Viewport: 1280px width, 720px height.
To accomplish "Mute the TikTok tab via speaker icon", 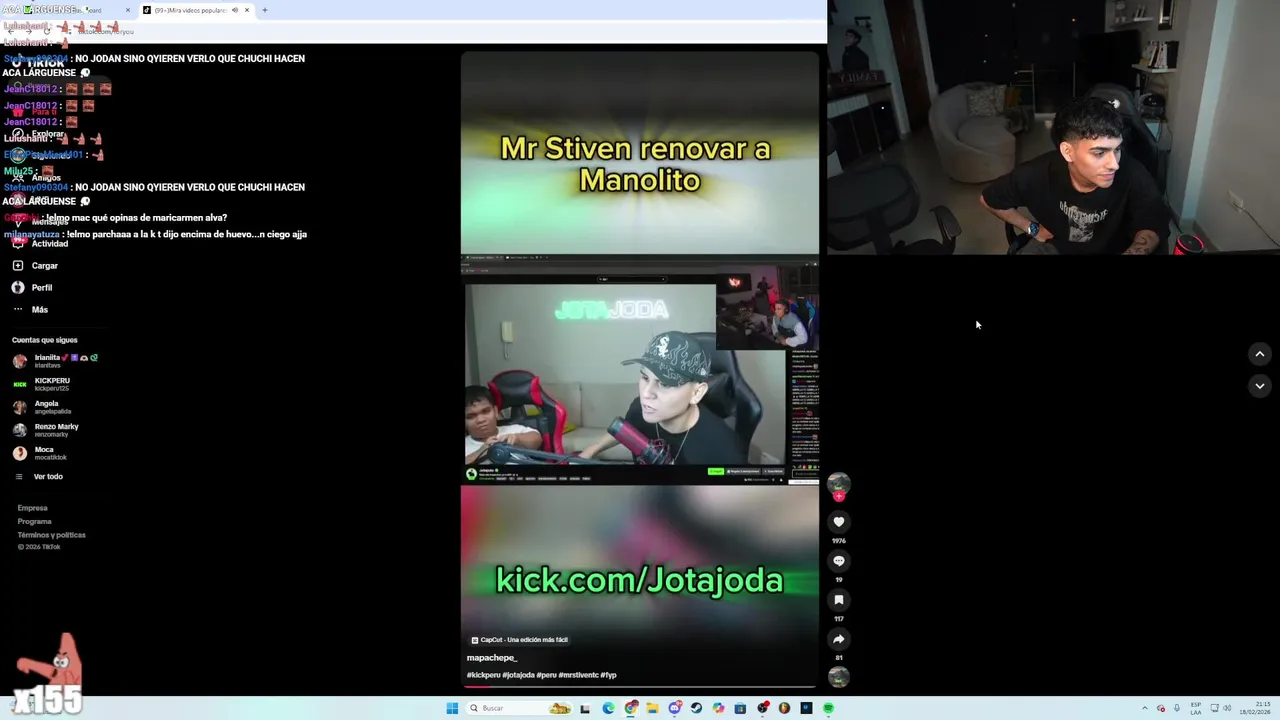I will [x=235, y=10].
